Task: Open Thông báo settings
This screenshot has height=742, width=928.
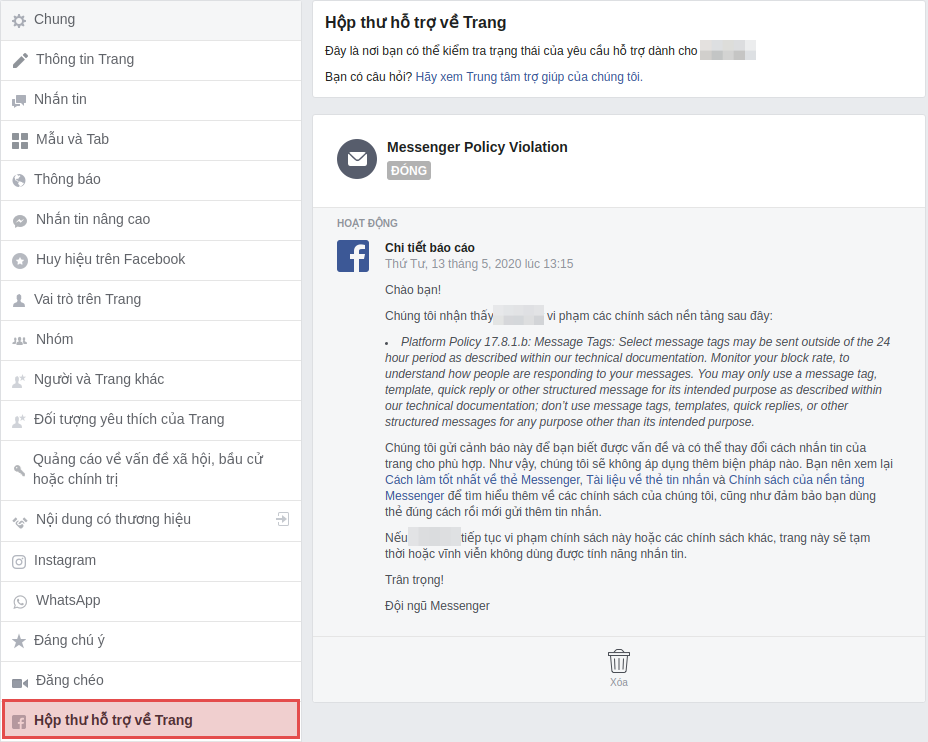Action: pos(151,180)
